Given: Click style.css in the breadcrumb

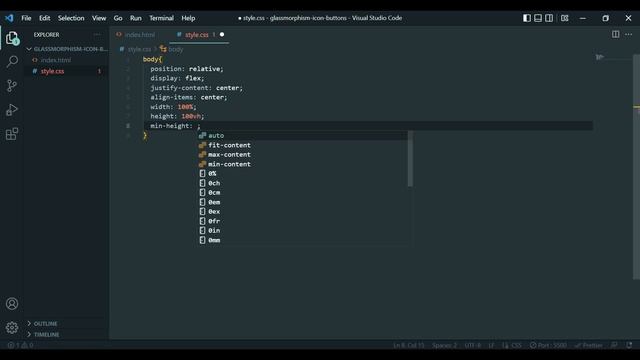Looking at the screenshot, I should point(139,49).
